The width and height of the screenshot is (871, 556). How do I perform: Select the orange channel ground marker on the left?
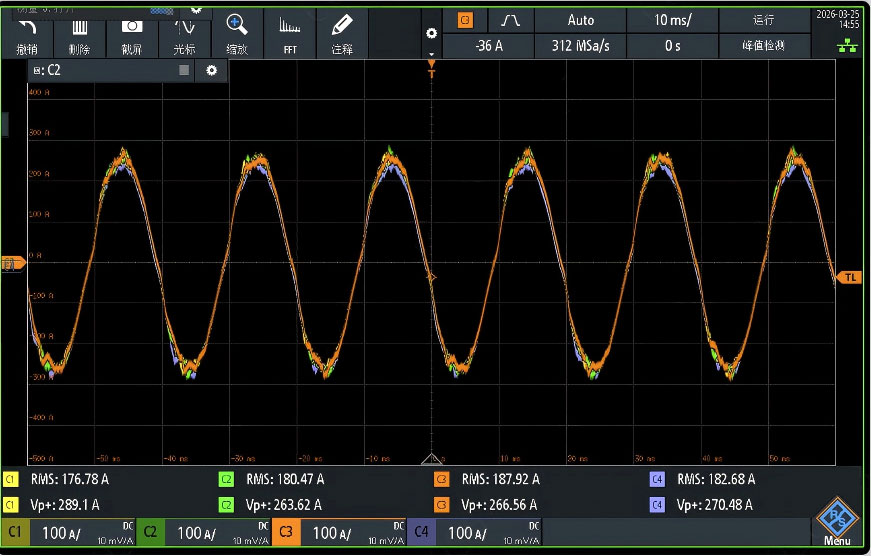[x=13, y=263]
